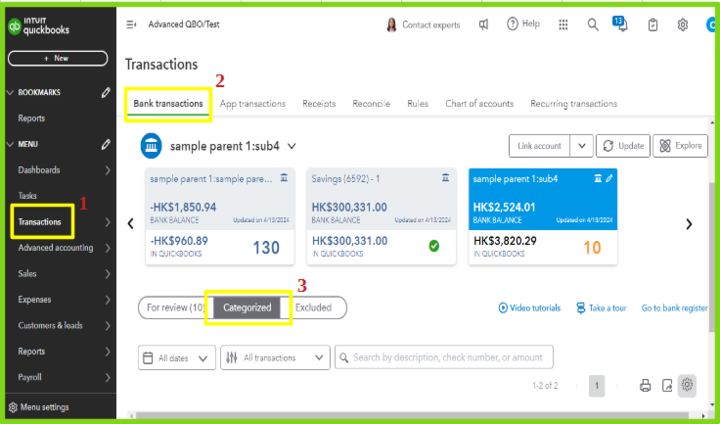Screen dimensions: 720x424
Task: Open Tasks in the sidebar
Action: 28,196
